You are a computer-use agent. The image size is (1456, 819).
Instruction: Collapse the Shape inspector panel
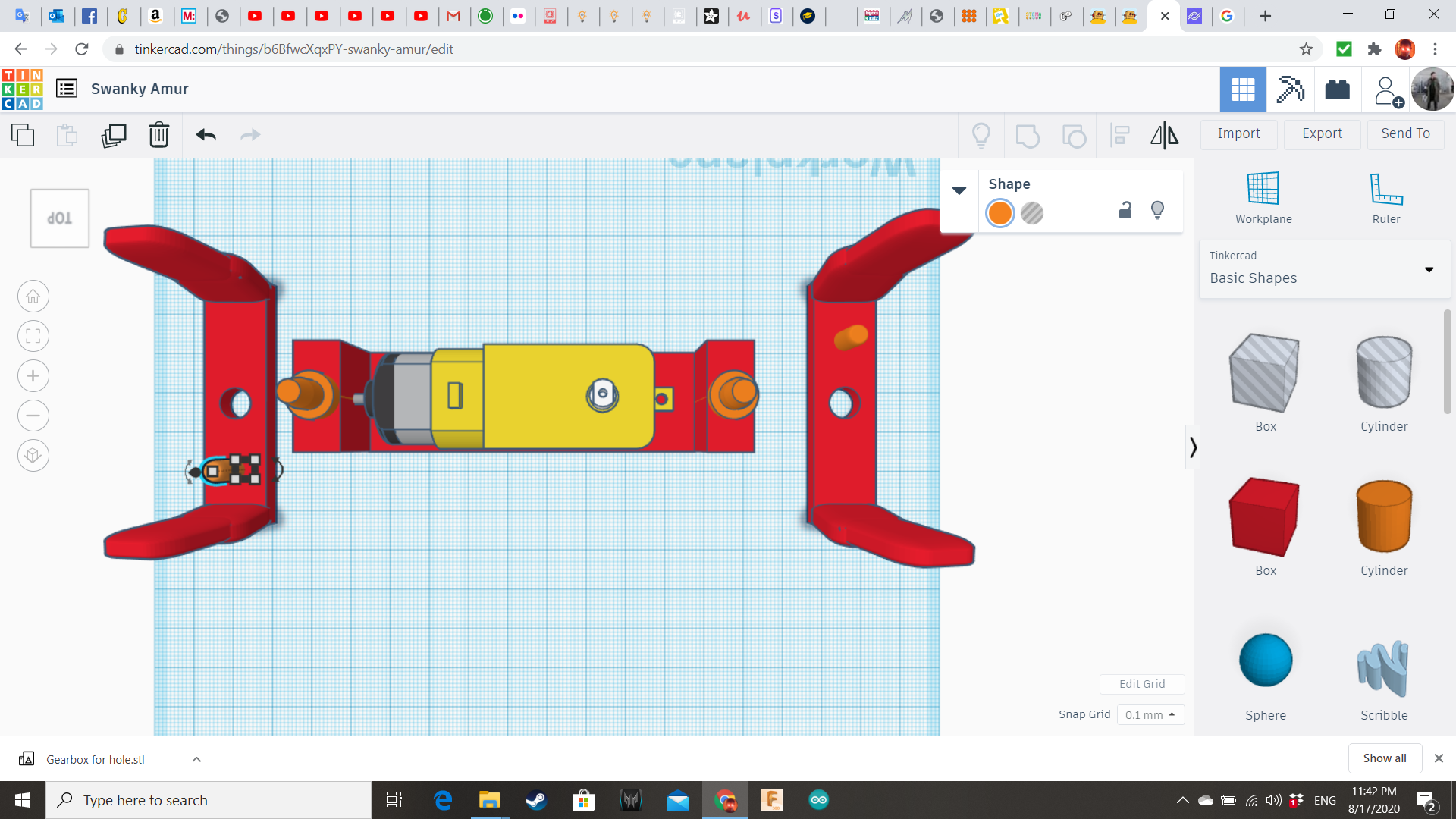click(959, 190)
